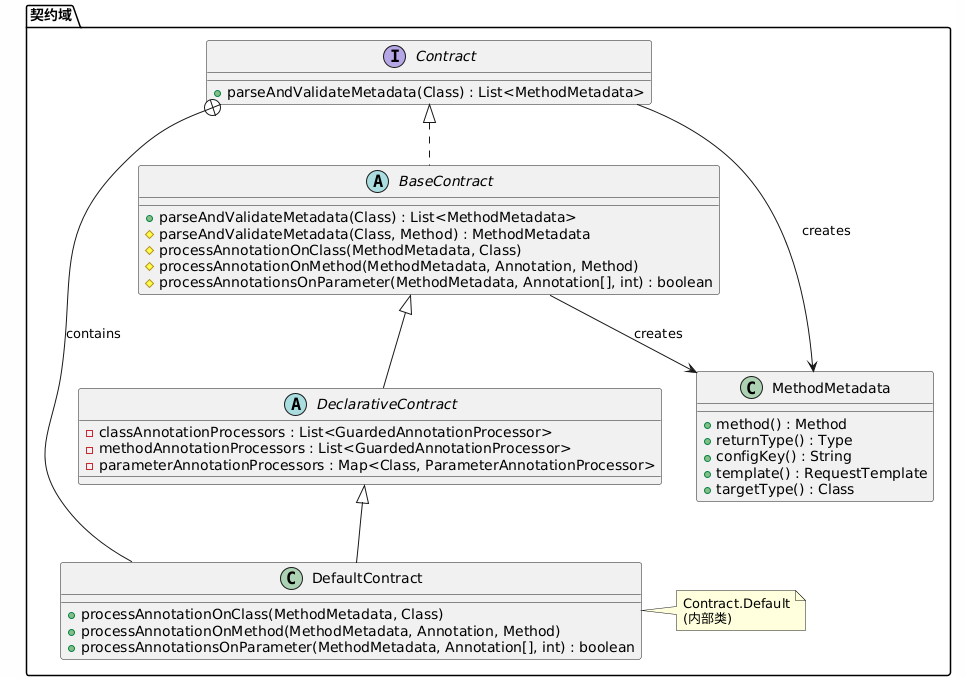This screenshot has height=678, width=965.
Task: Click public marker before DefaultContract's processAnnotationsOnParameter
Action: (71, 648)
